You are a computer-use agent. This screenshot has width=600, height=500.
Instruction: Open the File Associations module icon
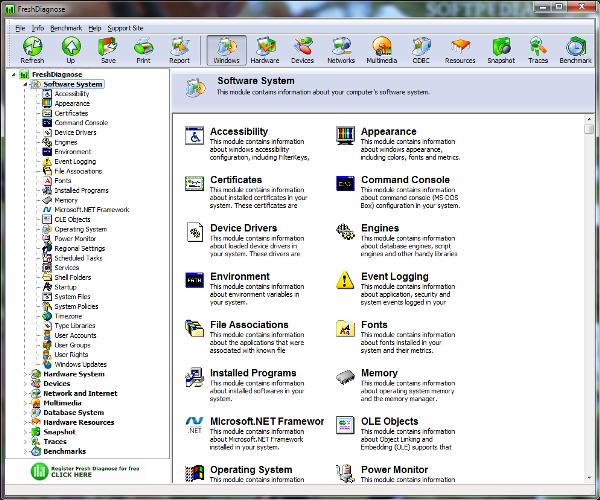[194, 328]
